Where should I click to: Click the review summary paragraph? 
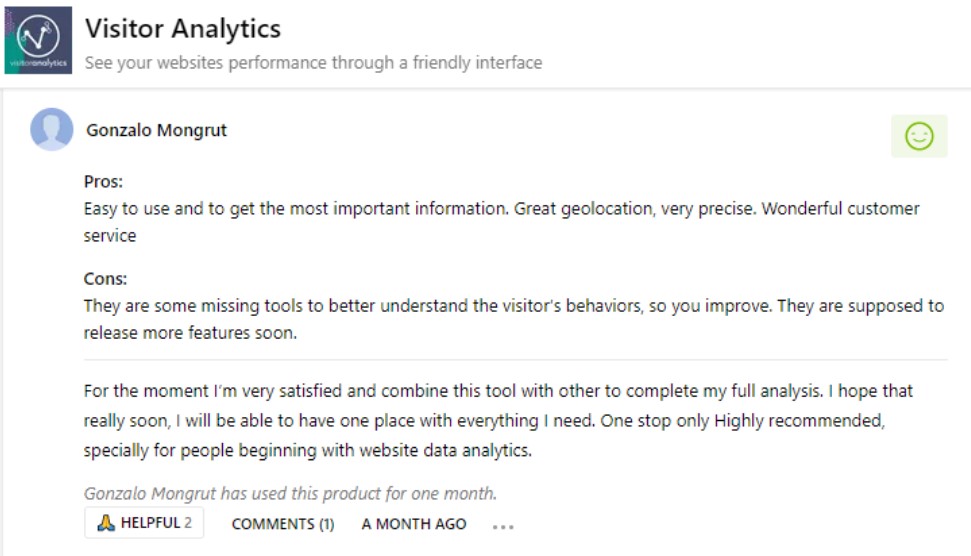click(497, 391)
